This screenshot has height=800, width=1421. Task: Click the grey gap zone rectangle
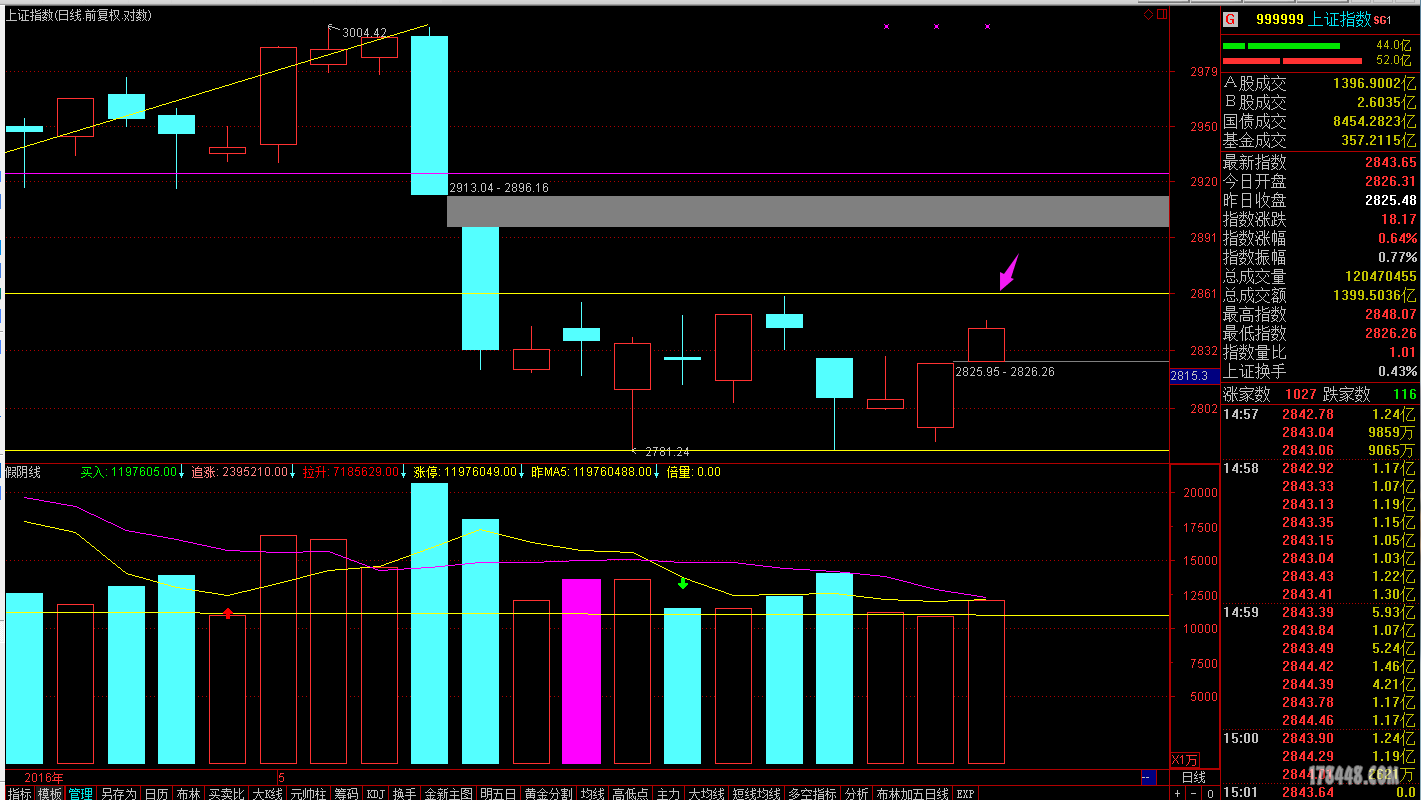807,211
